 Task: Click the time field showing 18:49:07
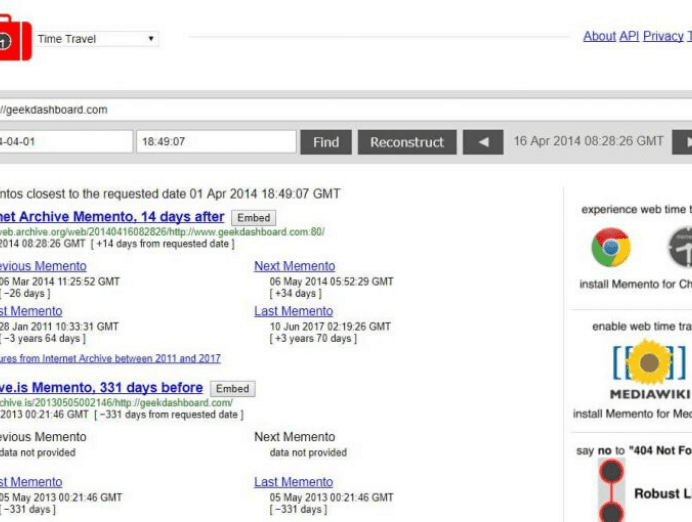pyautogui.click(x=216, y=142)
